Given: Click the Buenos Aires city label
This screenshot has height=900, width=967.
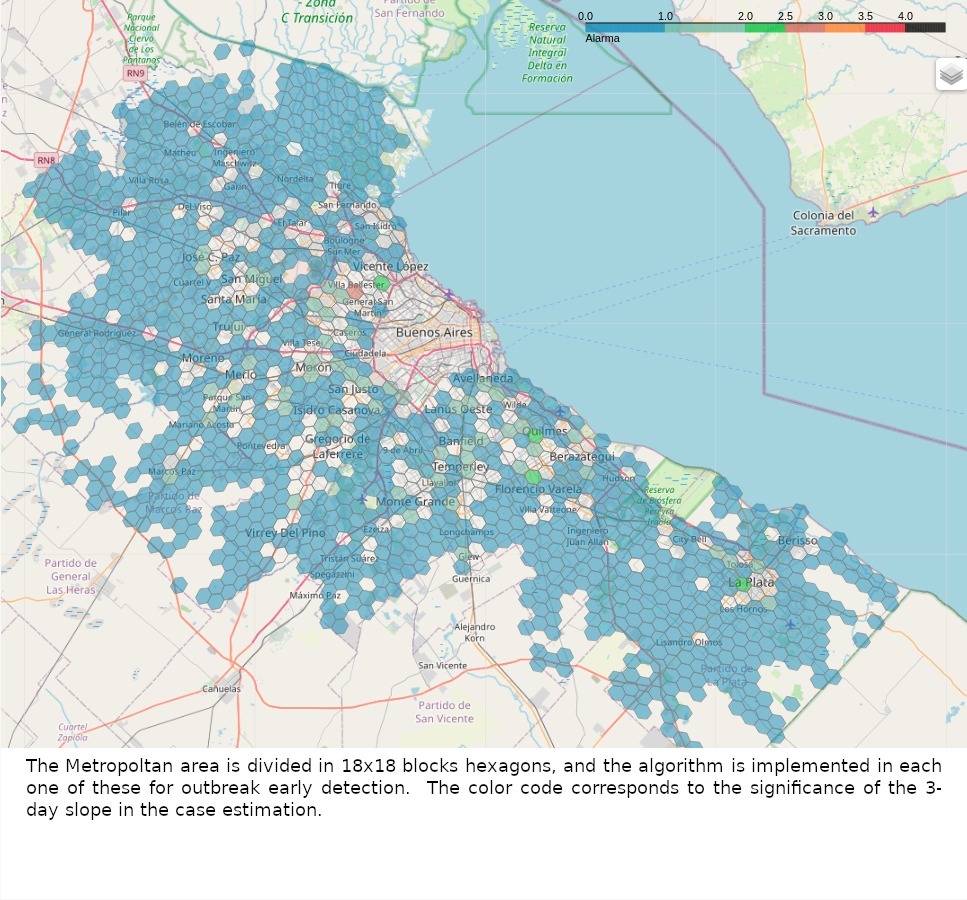Looking at the screenshot, I should tap(433, 332).
